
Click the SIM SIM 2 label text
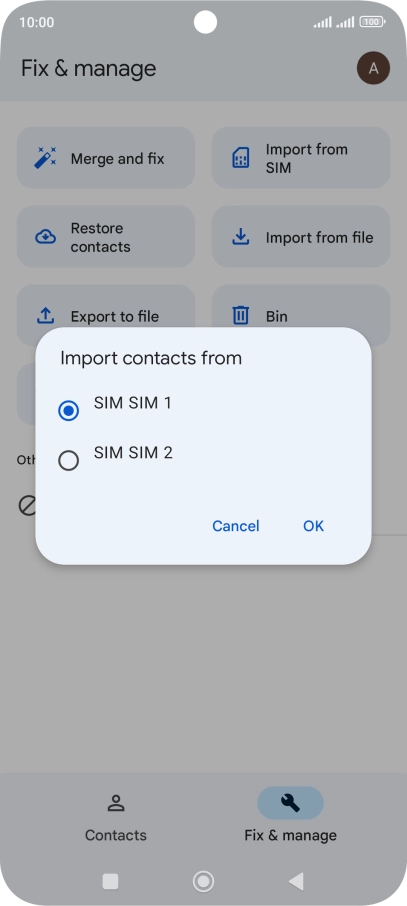click(134, 452)
